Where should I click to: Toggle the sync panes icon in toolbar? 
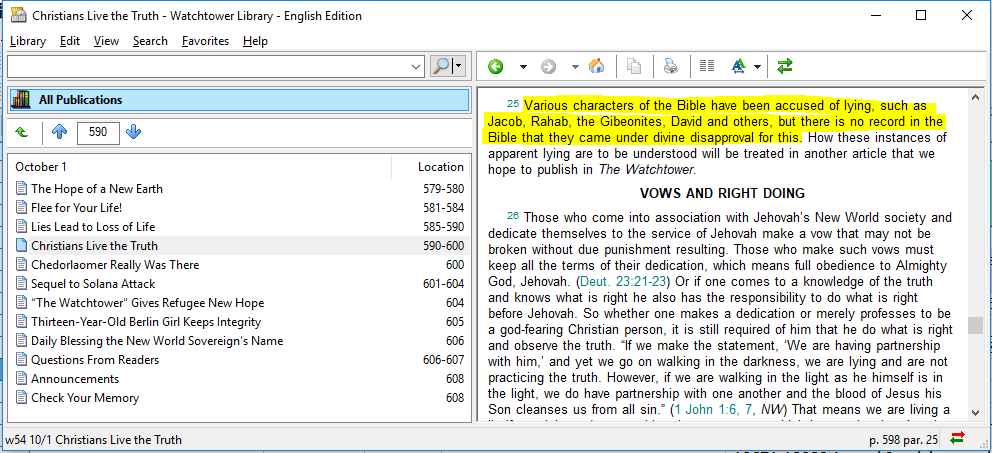point(785,67)
